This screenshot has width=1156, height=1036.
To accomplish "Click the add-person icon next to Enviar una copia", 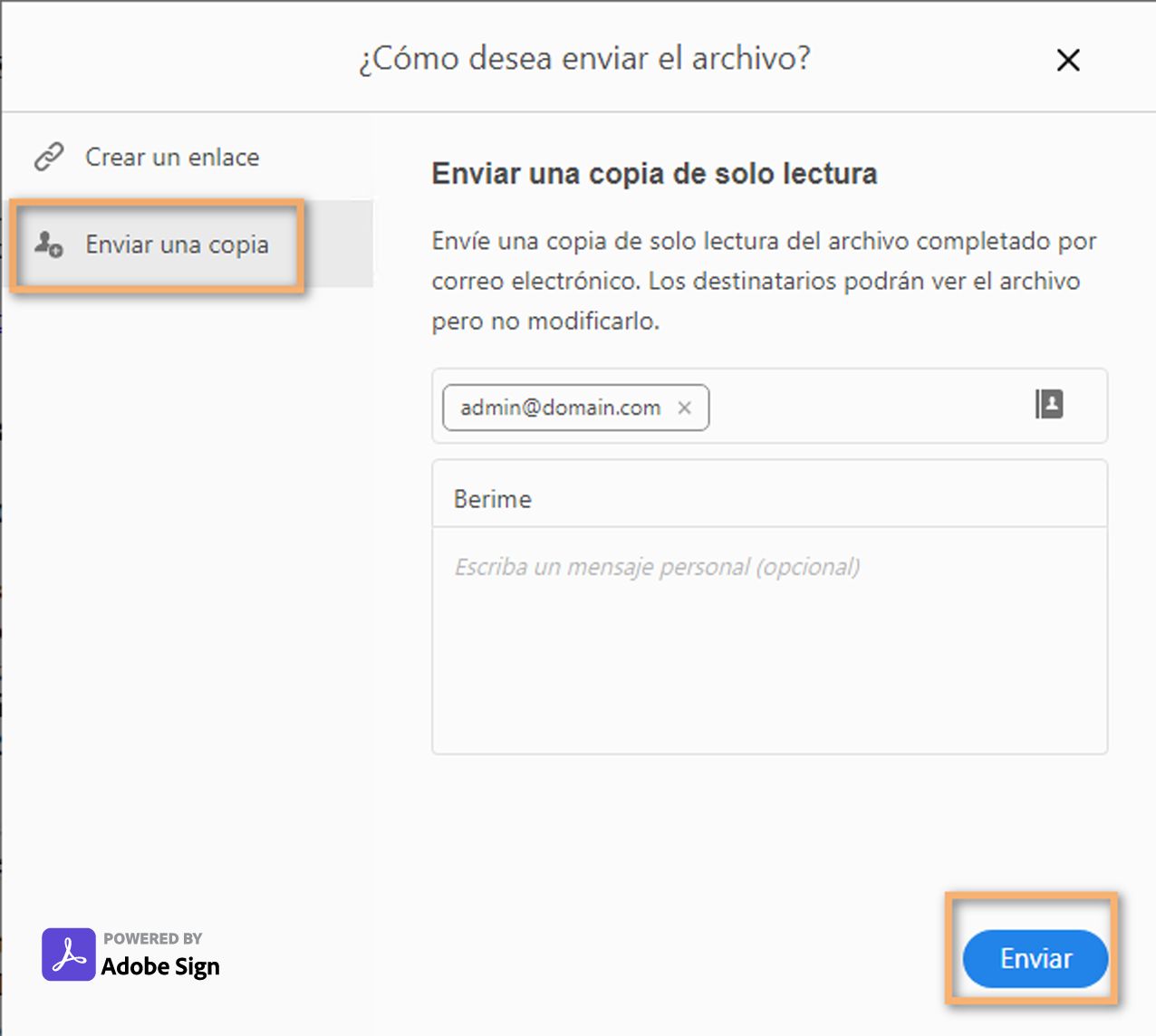I will (x=50, y=244).
